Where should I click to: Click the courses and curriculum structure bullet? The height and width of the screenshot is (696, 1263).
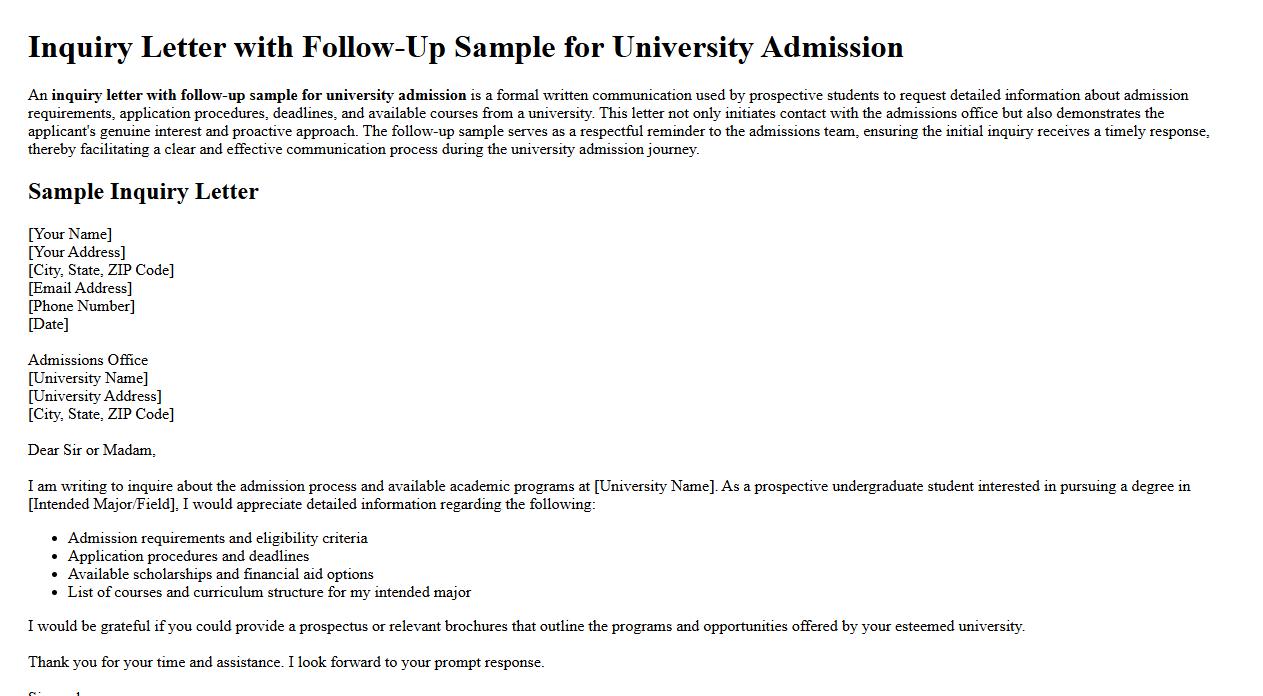click(x=269, y=592)
